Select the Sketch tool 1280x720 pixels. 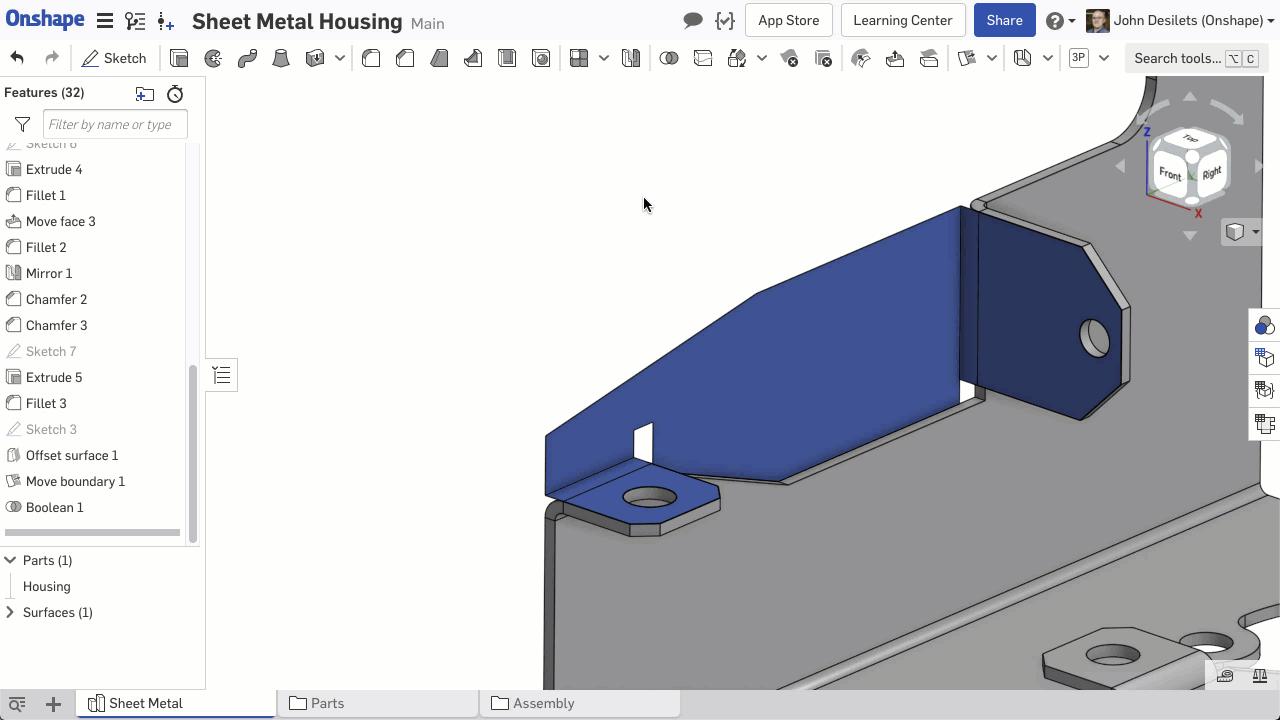tap(115, 58)
